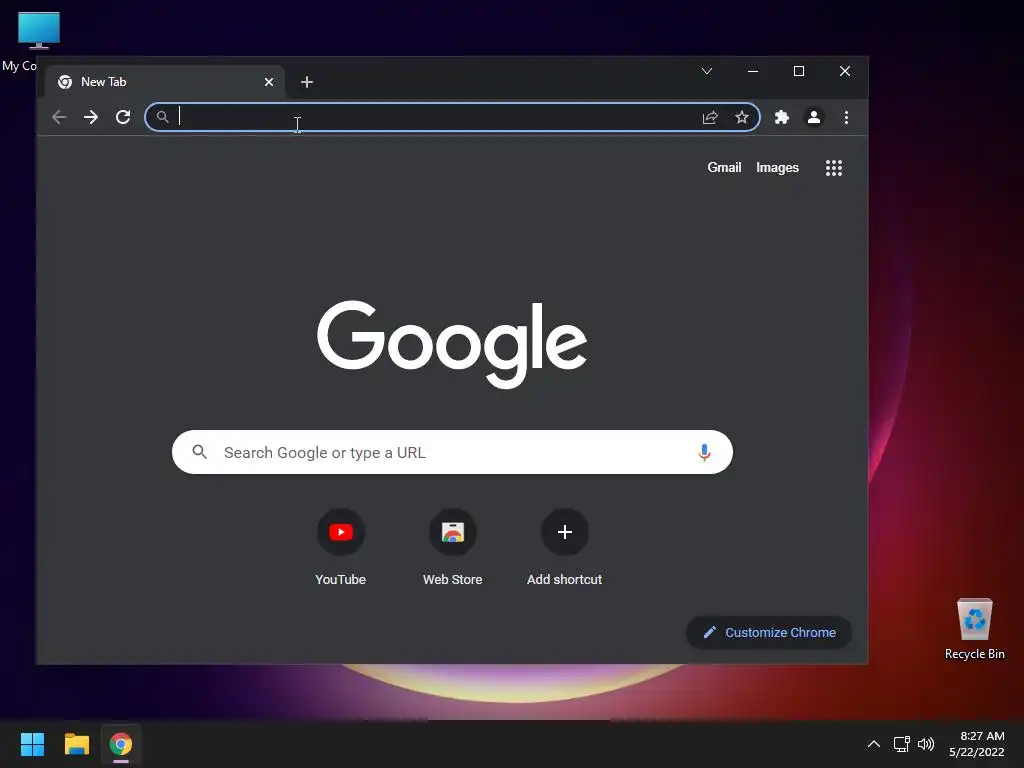Click the magnifier in Google search box
This screenshot has height=768, width=1024.
pyautogui.click(x=200, y=452)
